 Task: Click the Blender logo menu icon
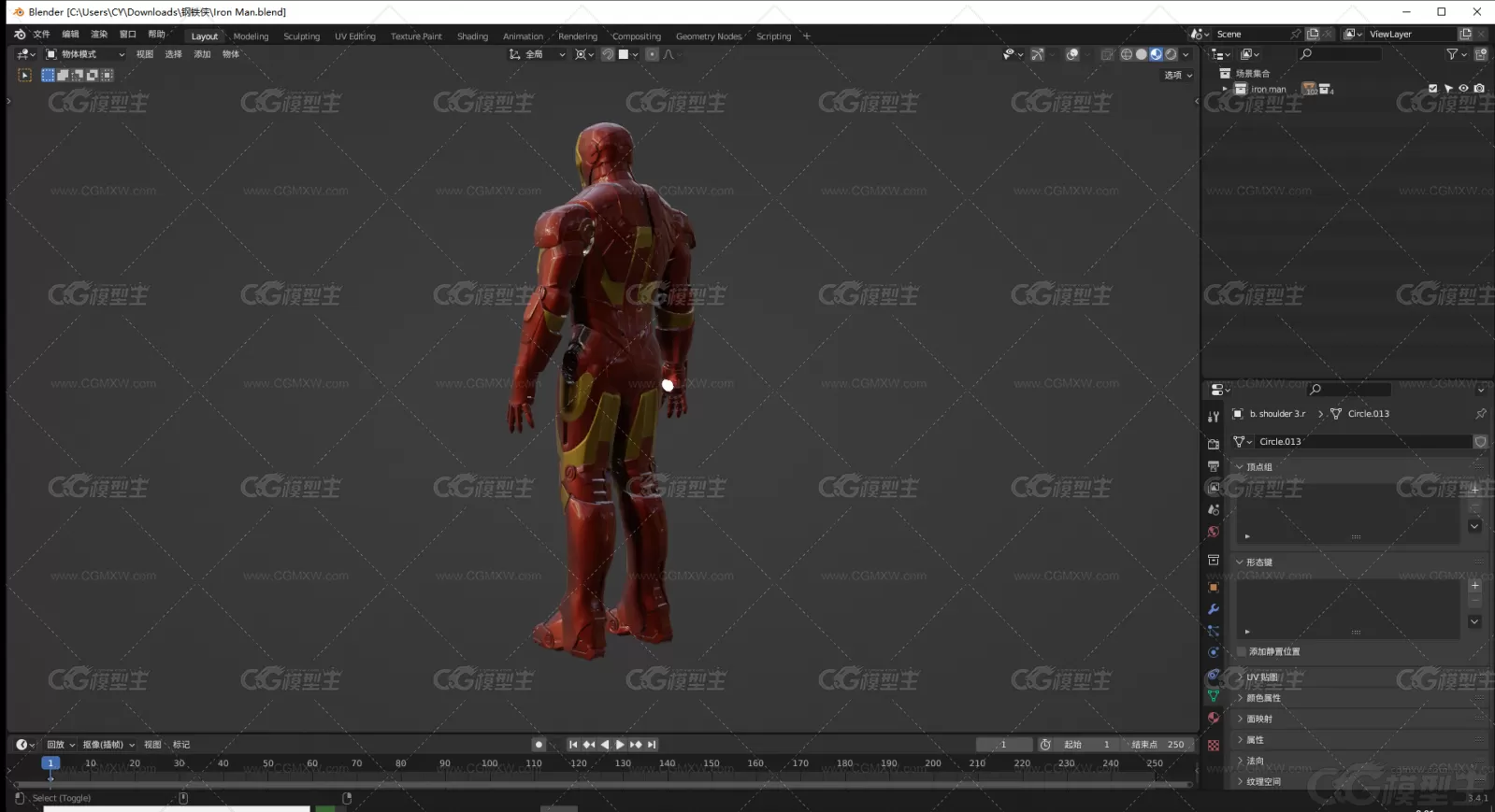(x=20, y=35)
